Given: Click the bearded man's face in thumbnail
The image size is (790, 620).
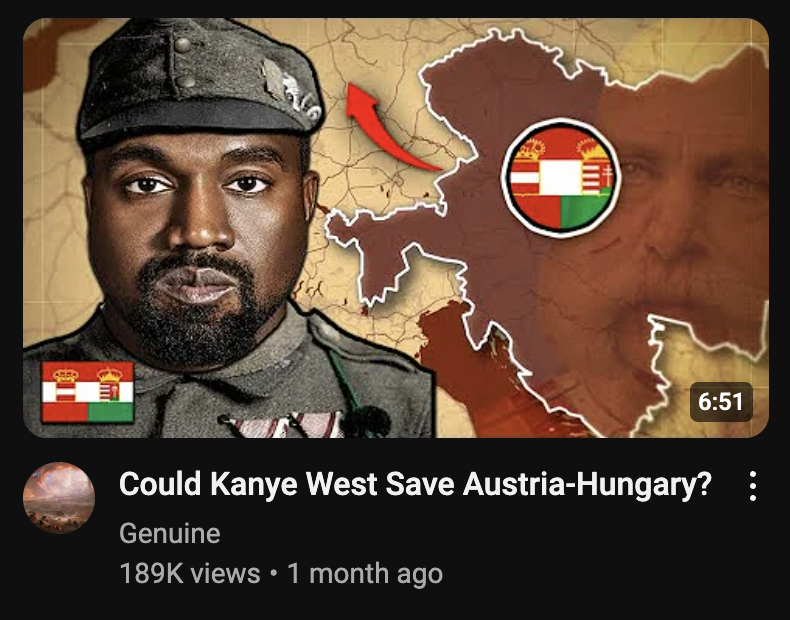Looking at the screenshot, I should coord(198,242).
